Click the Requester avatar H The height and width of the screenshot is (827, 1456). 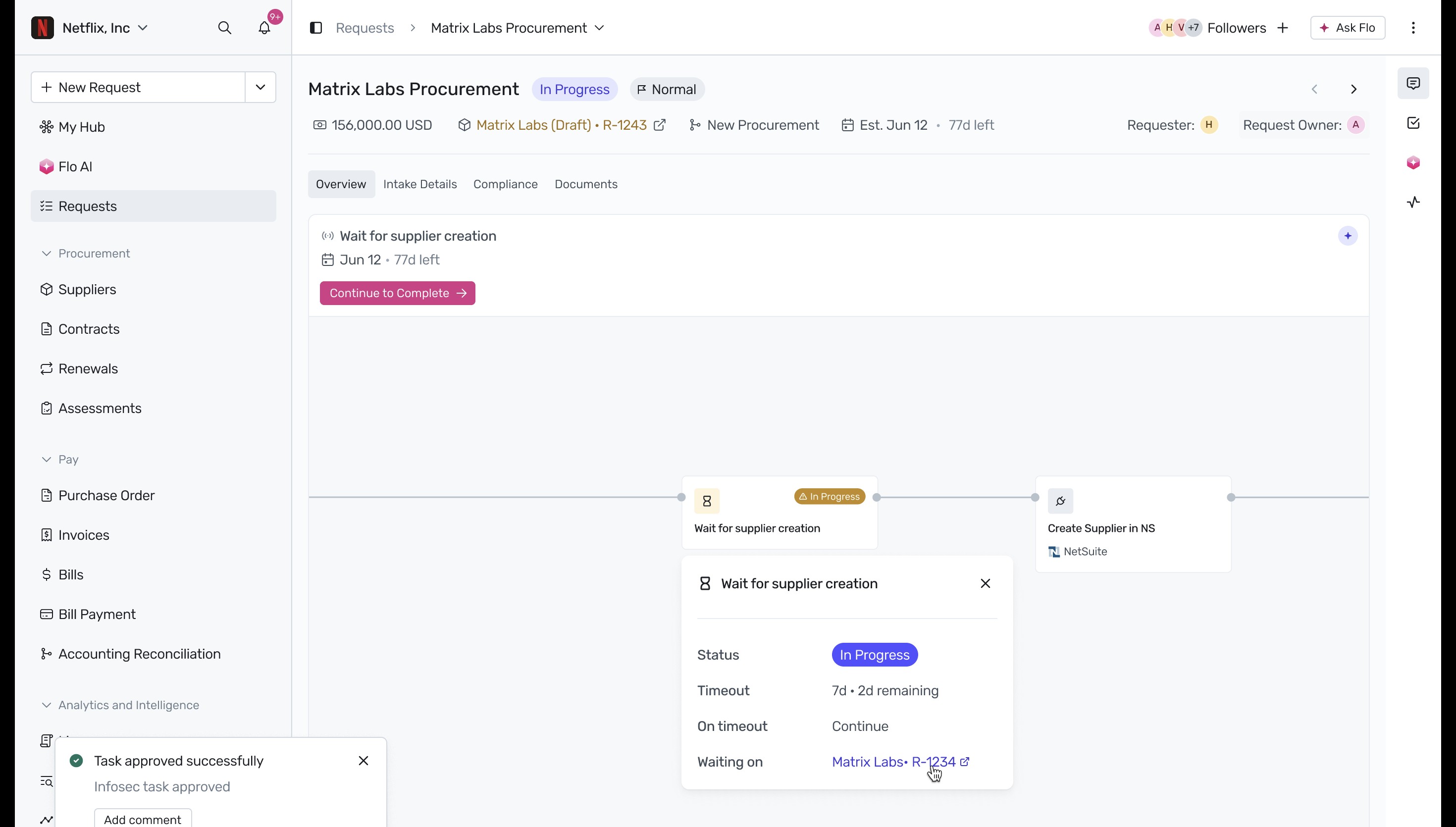tap(1209, 125)
